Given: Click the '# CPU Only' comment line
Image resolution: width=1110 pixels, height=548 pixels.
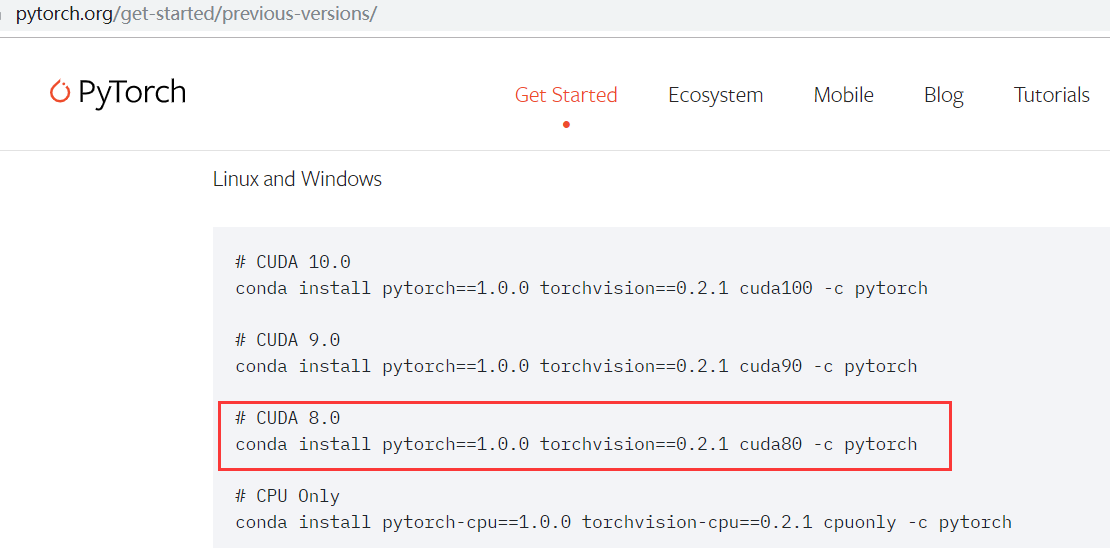Looking at the screenshot, I should click(x=287, y=496).
